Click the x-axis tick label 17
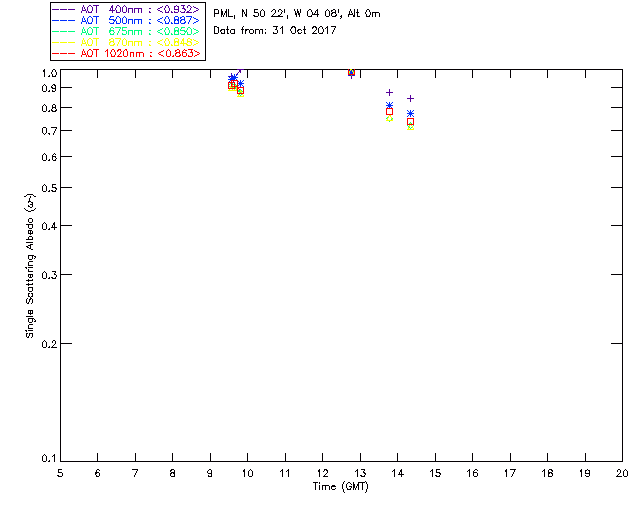640x512 pixels. (x=510, y=473)
